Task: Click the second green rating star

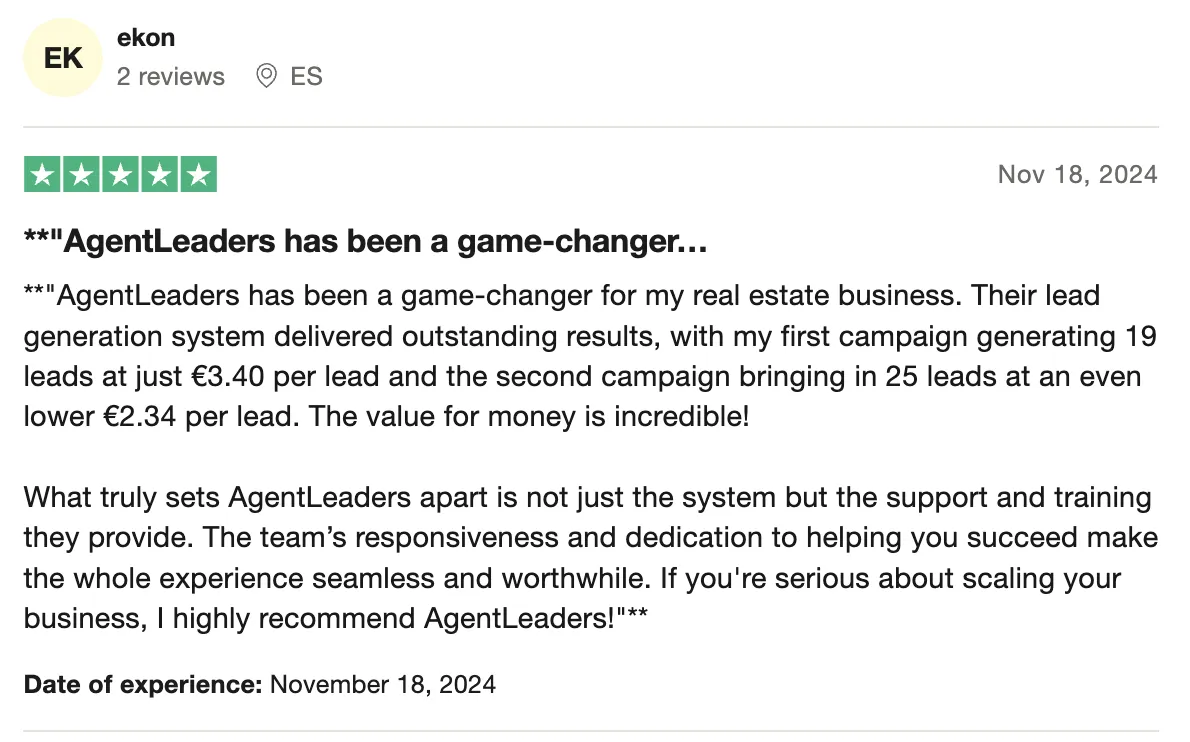Action: 81,174
